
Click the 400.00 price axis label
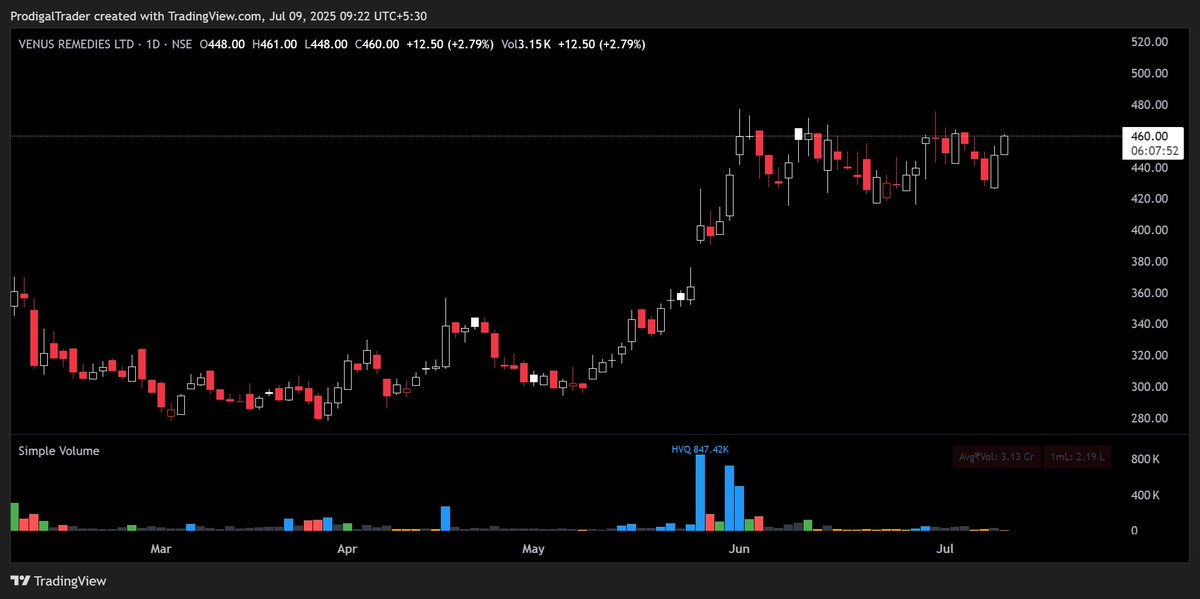pyautogui.click(x=1149, y=230)
